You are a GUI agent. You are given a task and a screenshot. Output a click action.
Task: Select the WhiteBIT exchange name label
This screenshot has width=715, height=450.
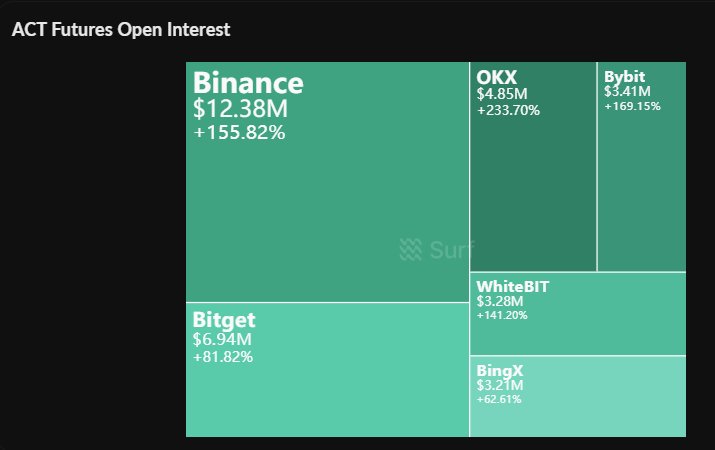coord(513,287)
